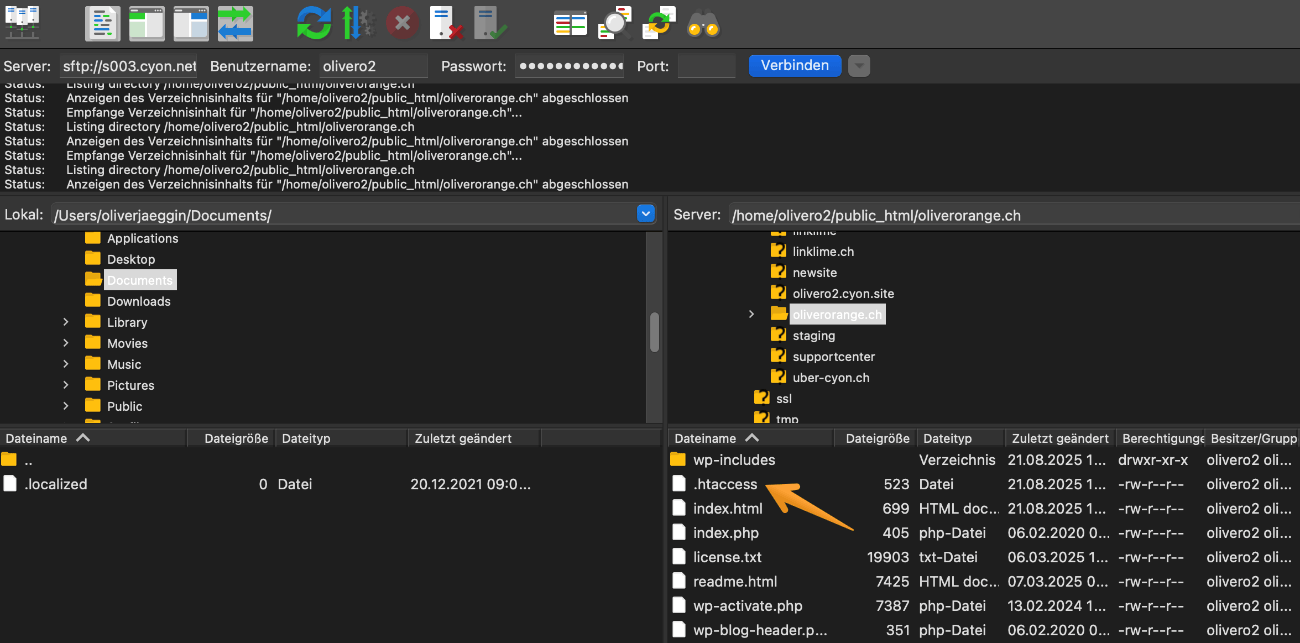
Task: Toggle the remote directory tree icon
Action: [190, 23]
